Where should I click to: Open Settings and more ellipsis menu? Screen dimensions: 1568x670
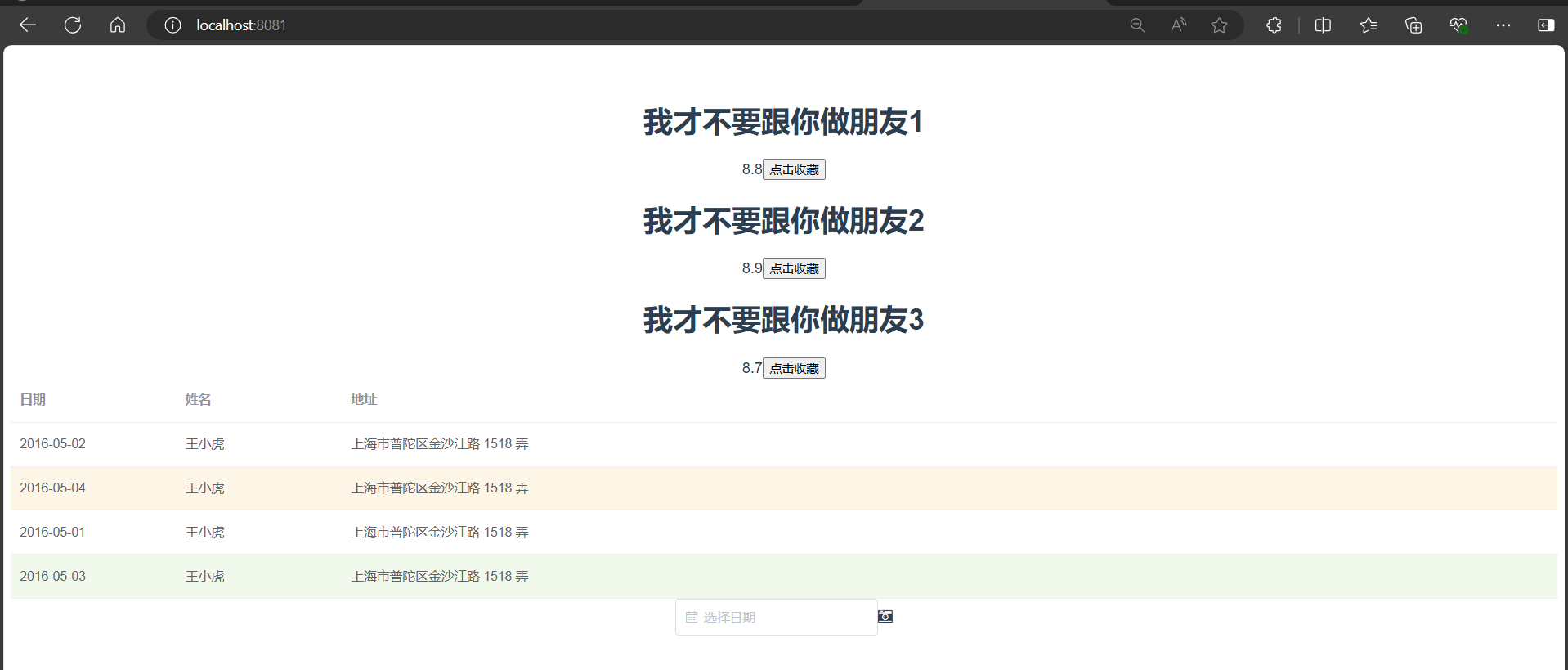pyautogui.click(x=1503, y=25)
